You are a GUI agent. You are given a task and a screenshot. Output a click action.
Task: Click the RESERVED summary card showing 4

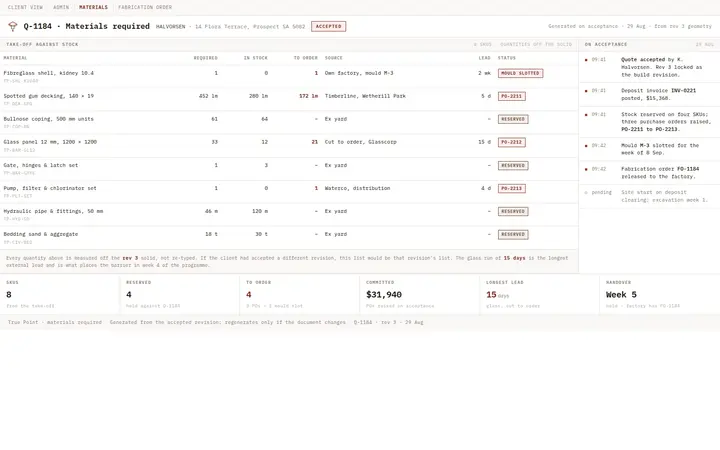pos(180,295)
